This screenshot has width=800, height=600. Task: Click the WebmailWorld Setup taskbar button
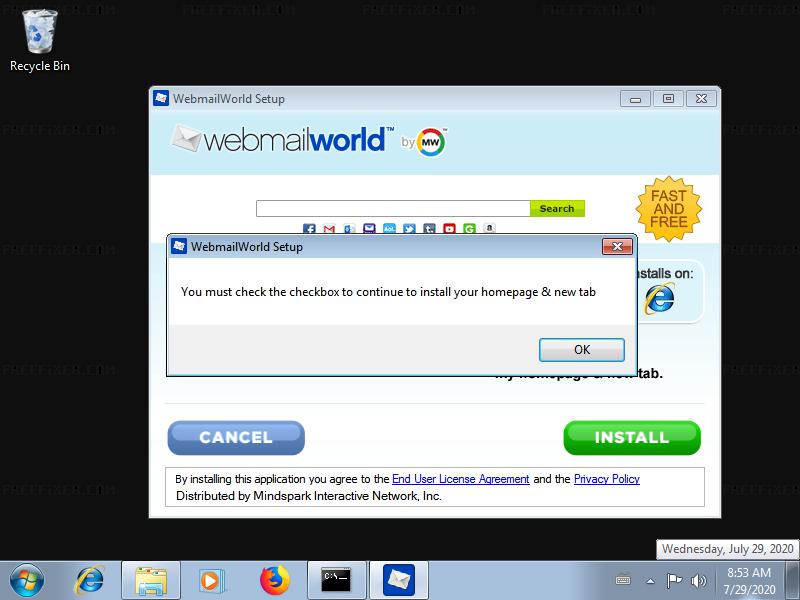pos(398,581)
